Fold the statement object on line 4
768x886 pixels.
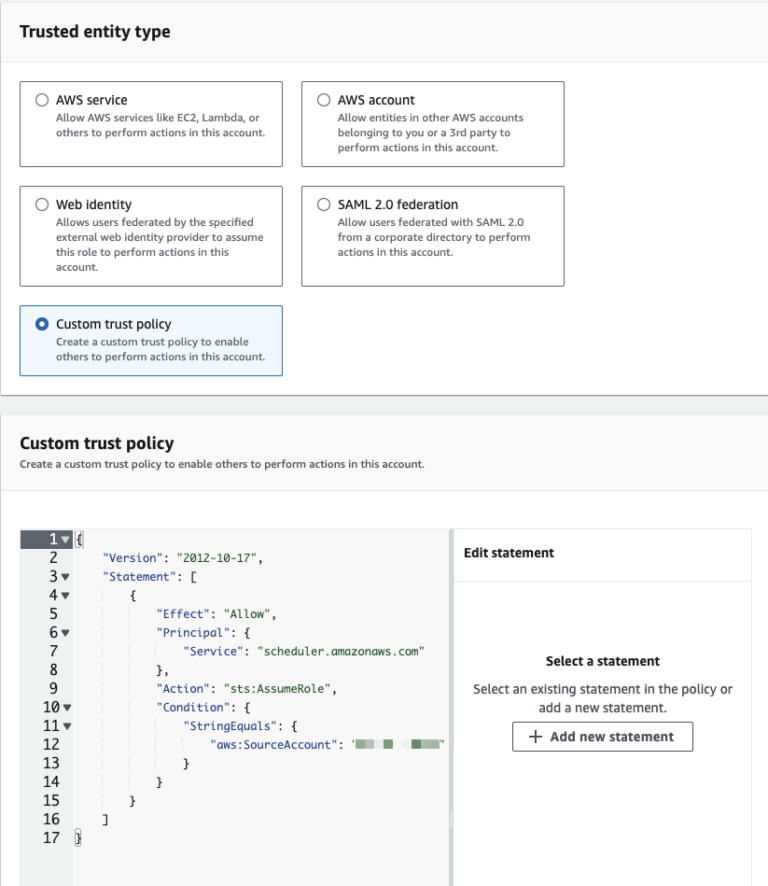(66, 596)
